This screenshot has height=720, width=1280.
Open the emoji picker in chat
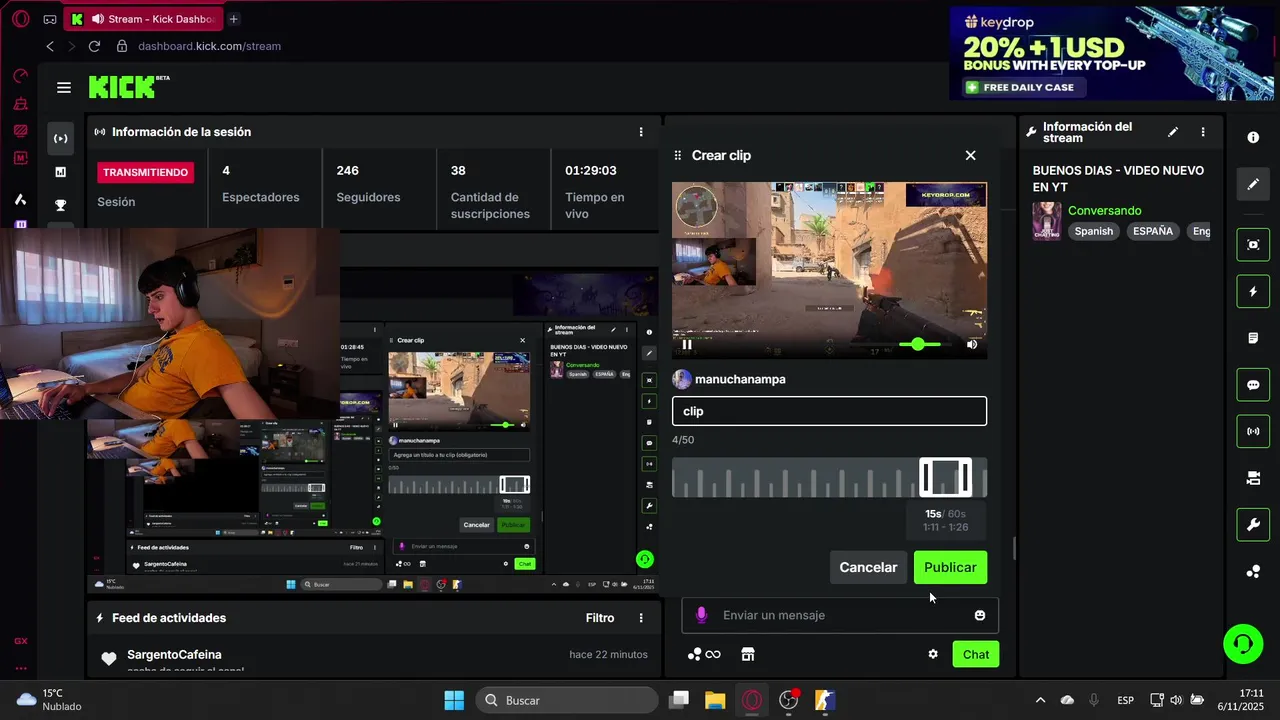coord(980,615)
